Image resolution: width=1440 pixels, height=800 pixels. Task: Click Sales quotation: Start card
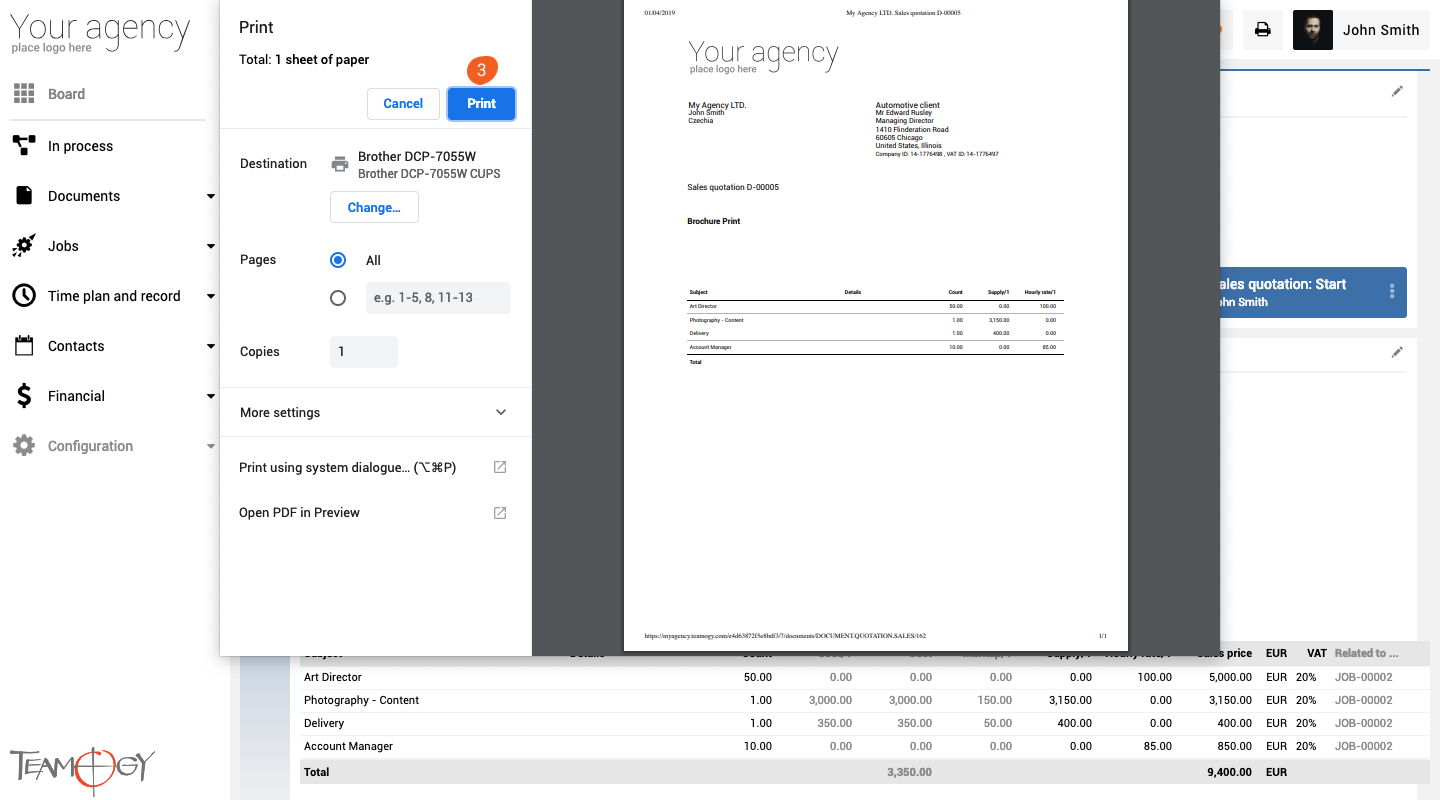click(x=1313, y=292)
